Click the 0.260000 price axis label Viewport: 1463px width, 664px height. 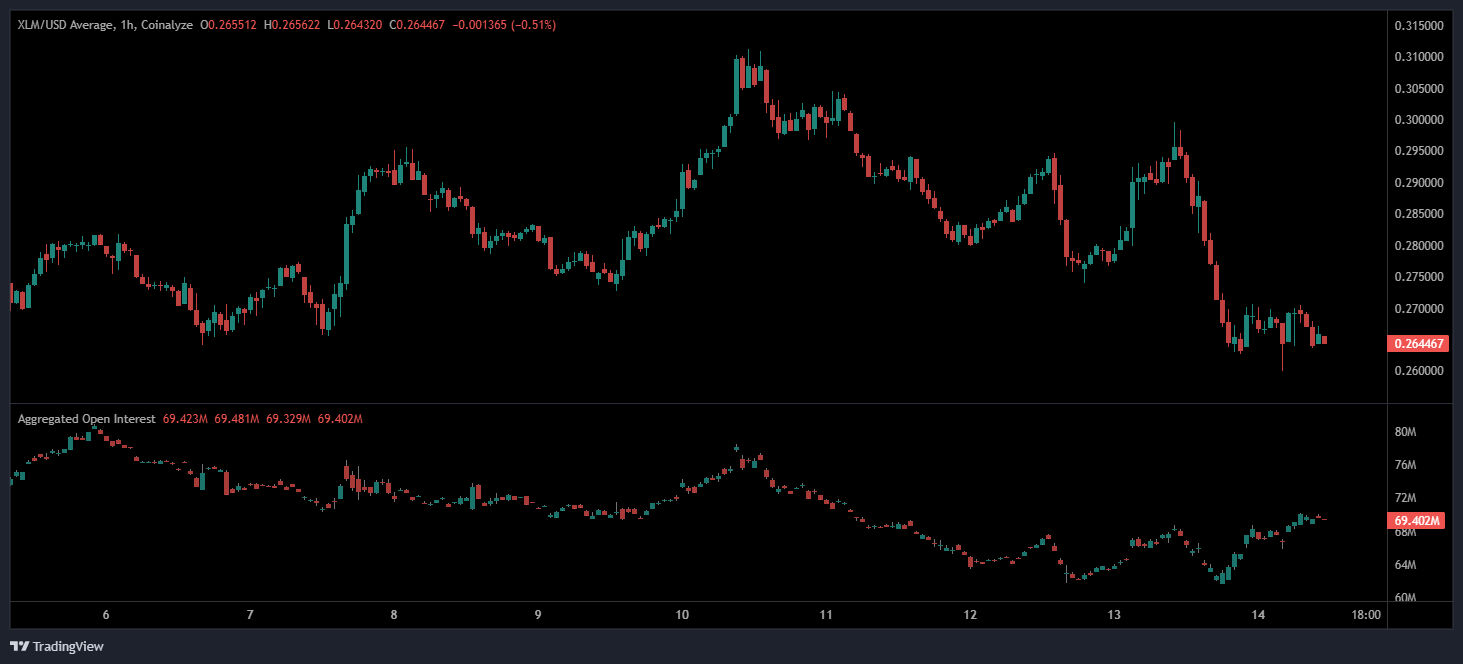pyautogui.click(x=1418, y=371)
